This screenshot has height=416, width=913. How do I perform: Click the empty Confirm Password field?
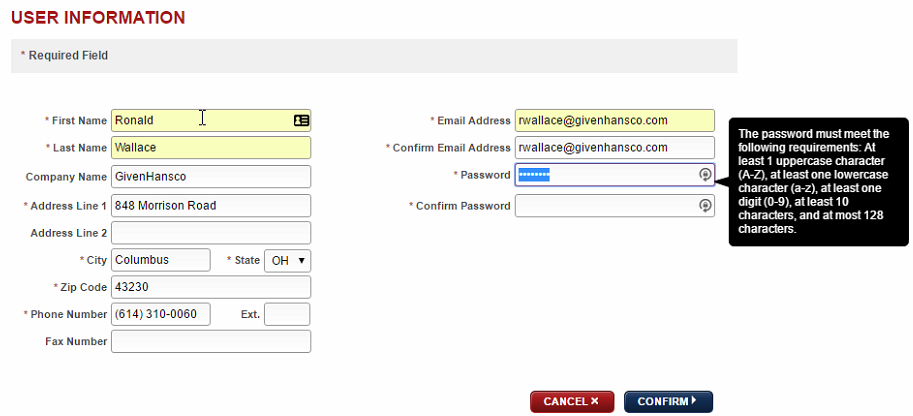604,206
